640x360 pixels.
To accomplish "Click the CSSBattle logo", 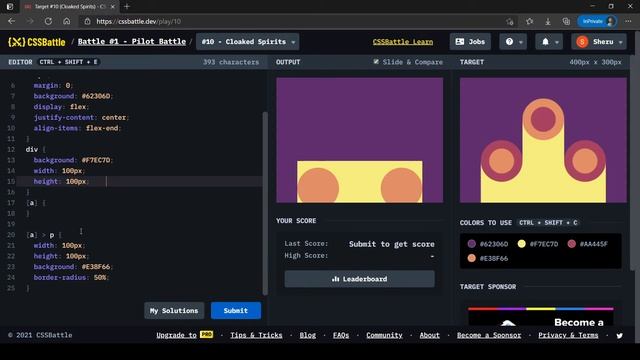I will coord(37,42).
